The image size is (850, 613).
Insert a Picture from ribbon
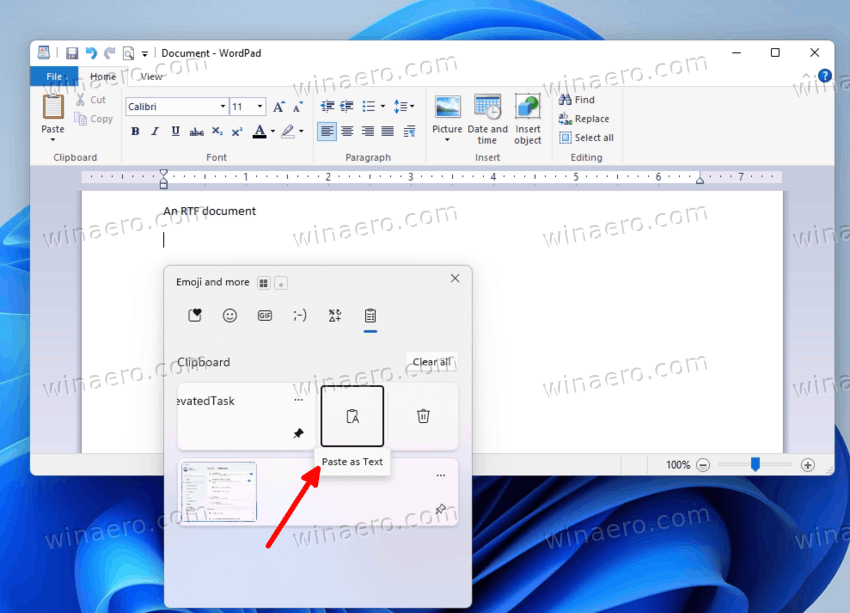[x=447, y=107]
